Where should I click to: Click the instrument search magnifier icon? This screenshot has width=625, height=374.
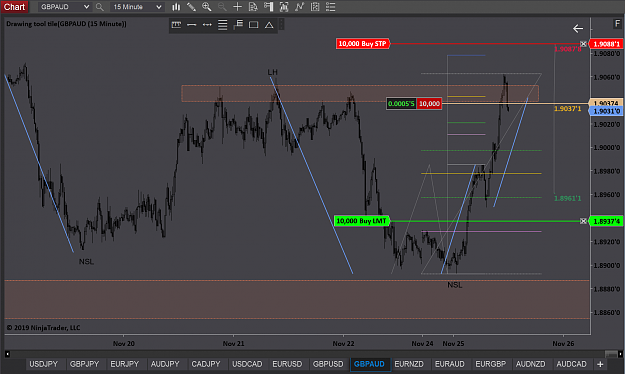[x=100, y=7]
